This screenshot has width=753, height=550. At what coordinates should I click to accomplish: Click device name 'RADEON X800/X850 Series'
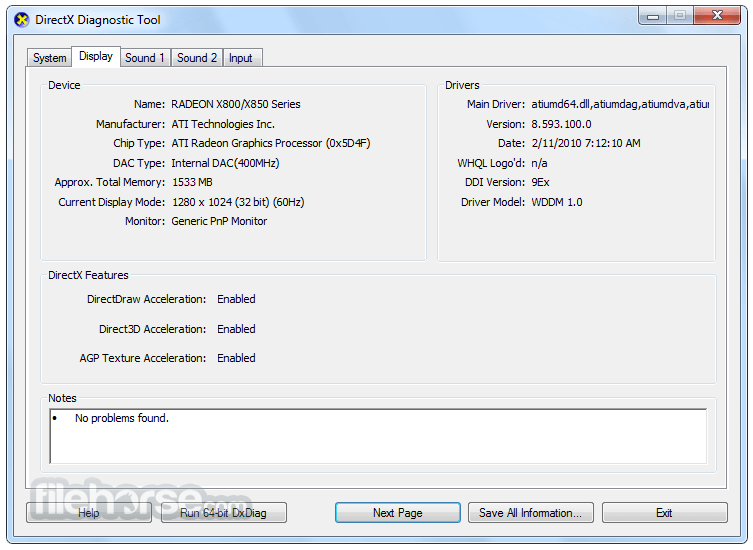[x=236, y=104]
